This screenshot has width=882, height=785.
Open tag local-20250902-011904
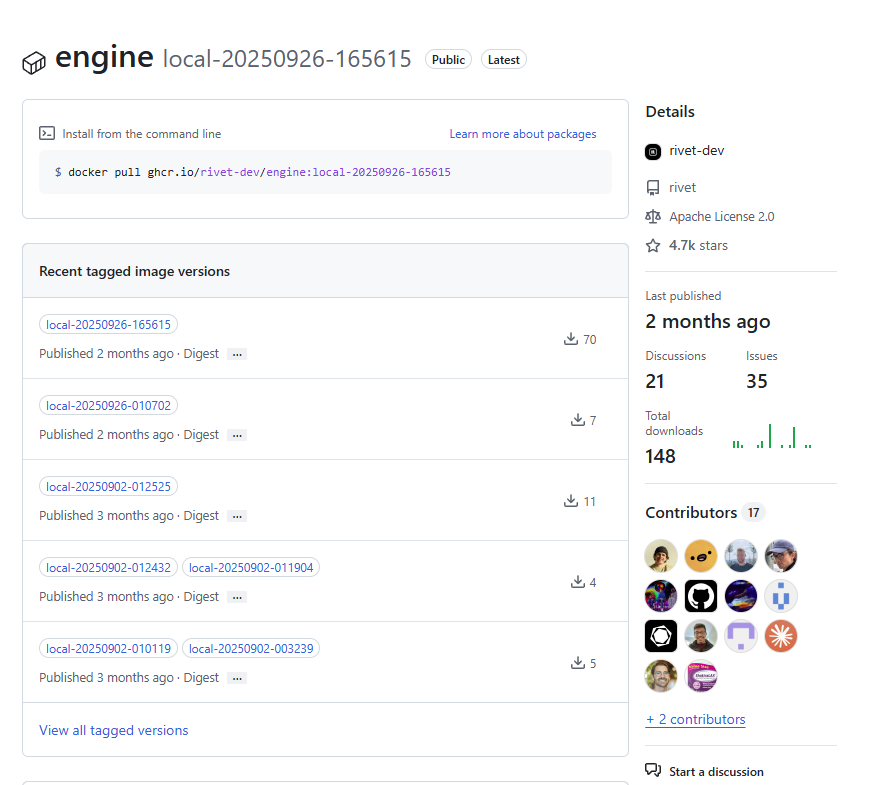pos(251,567)
